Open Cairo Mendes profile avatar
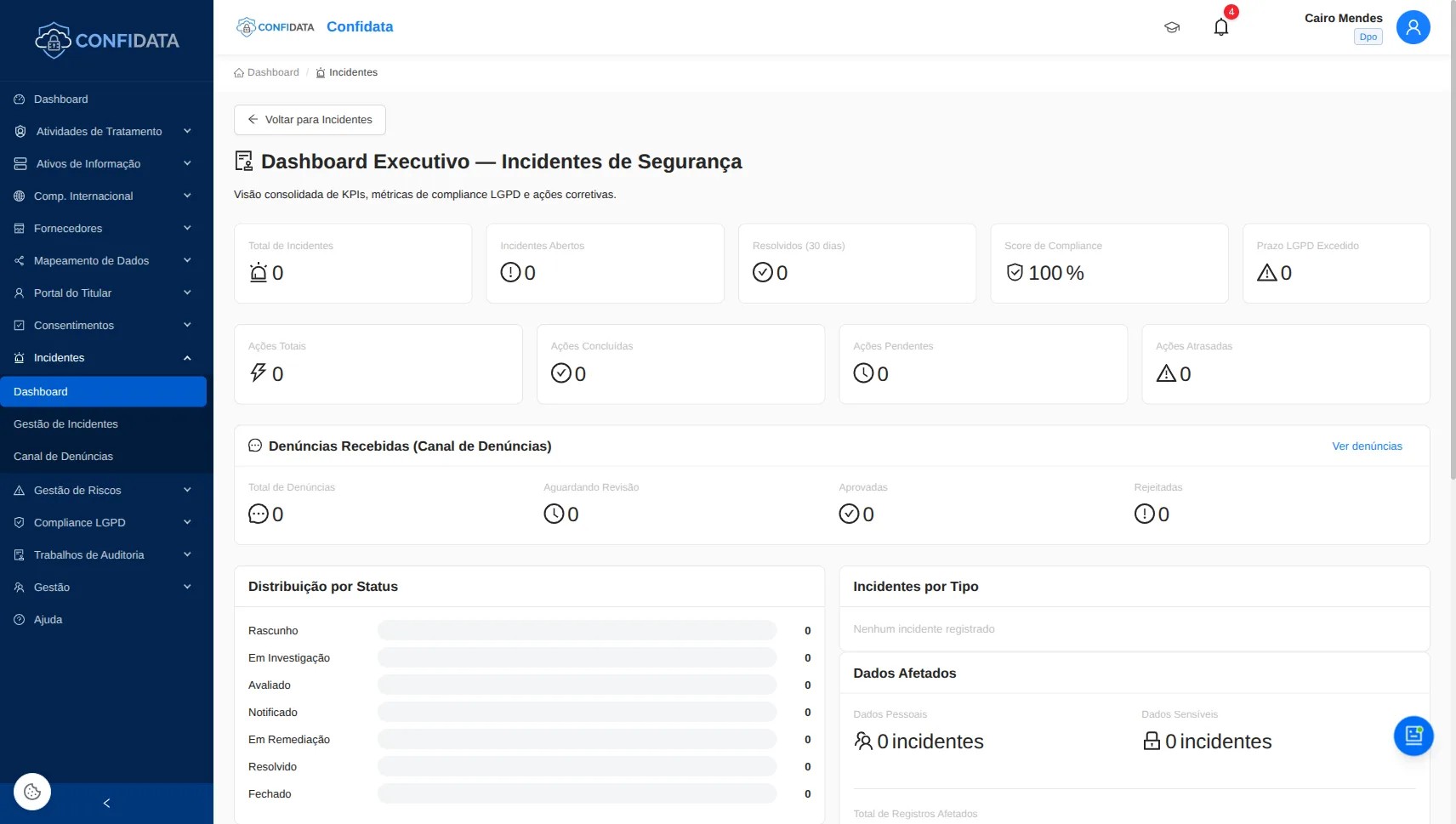The height and width of the screenshot is (824, 1456). (1413, 27)
